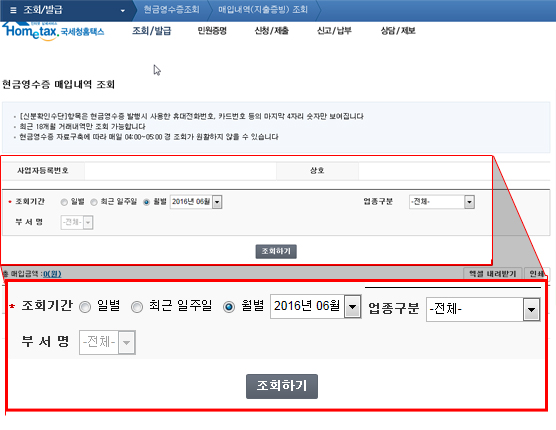
Task: Select the 최근 일주일 radio option
Action: pyautogui.click(x=94, y=202)
